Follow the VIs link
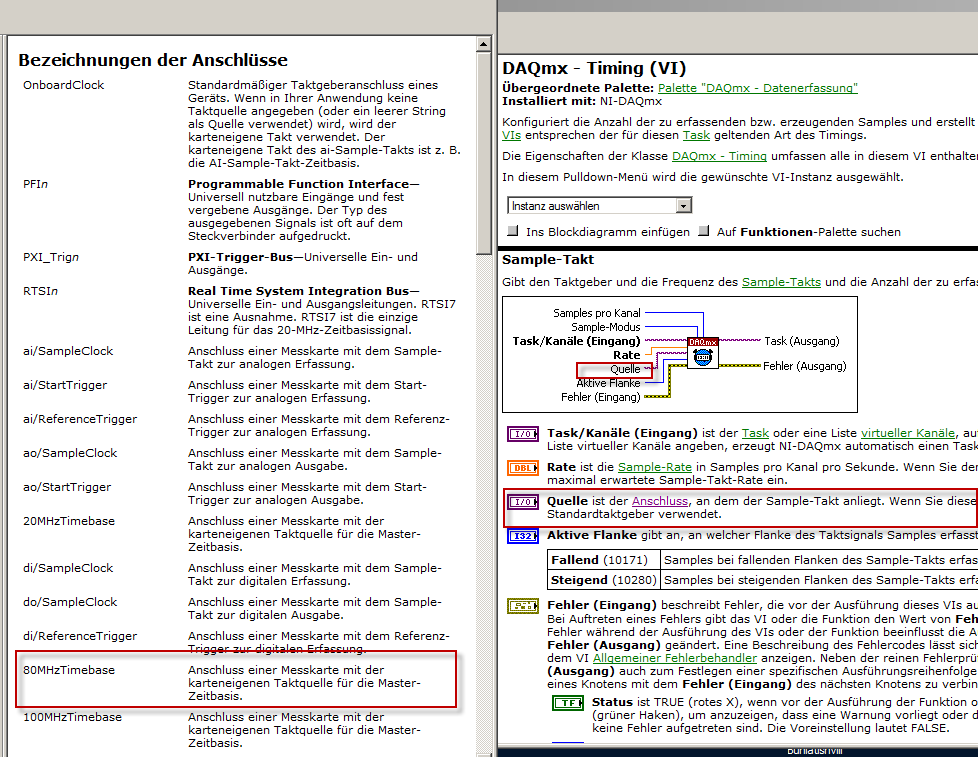The height and width of the screenshot is (757, 978). point(511,135)
